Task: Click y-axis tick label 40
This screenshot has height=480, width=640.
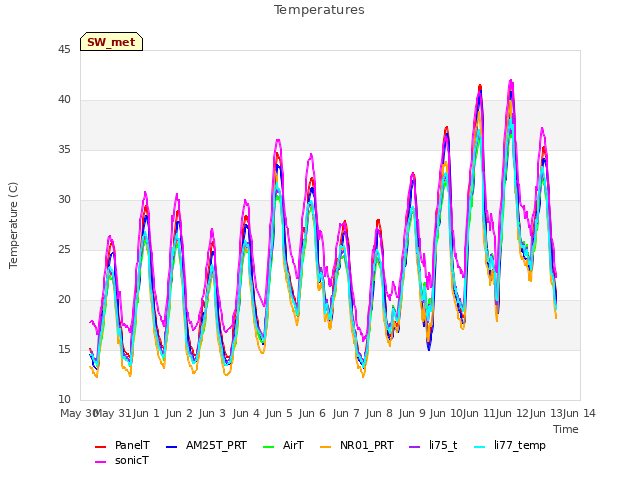Action: tap(64, 100)
